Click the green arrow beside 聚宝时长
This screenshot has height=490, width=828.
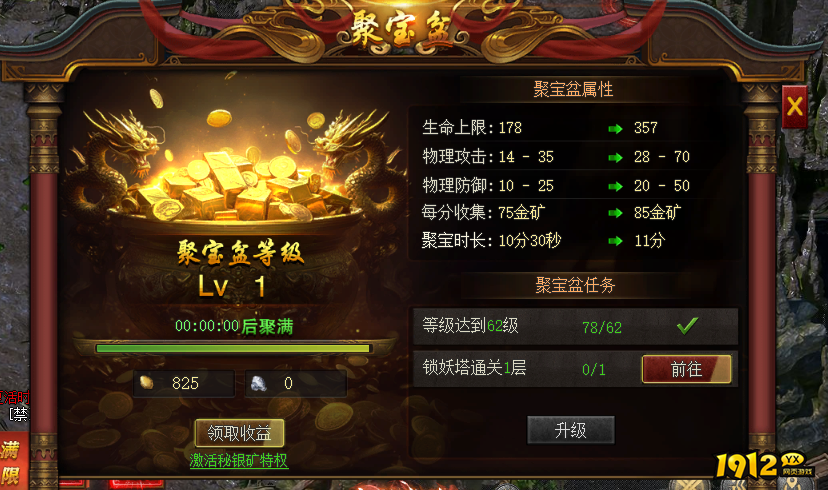pyautogui.click(x=615, y=241)
